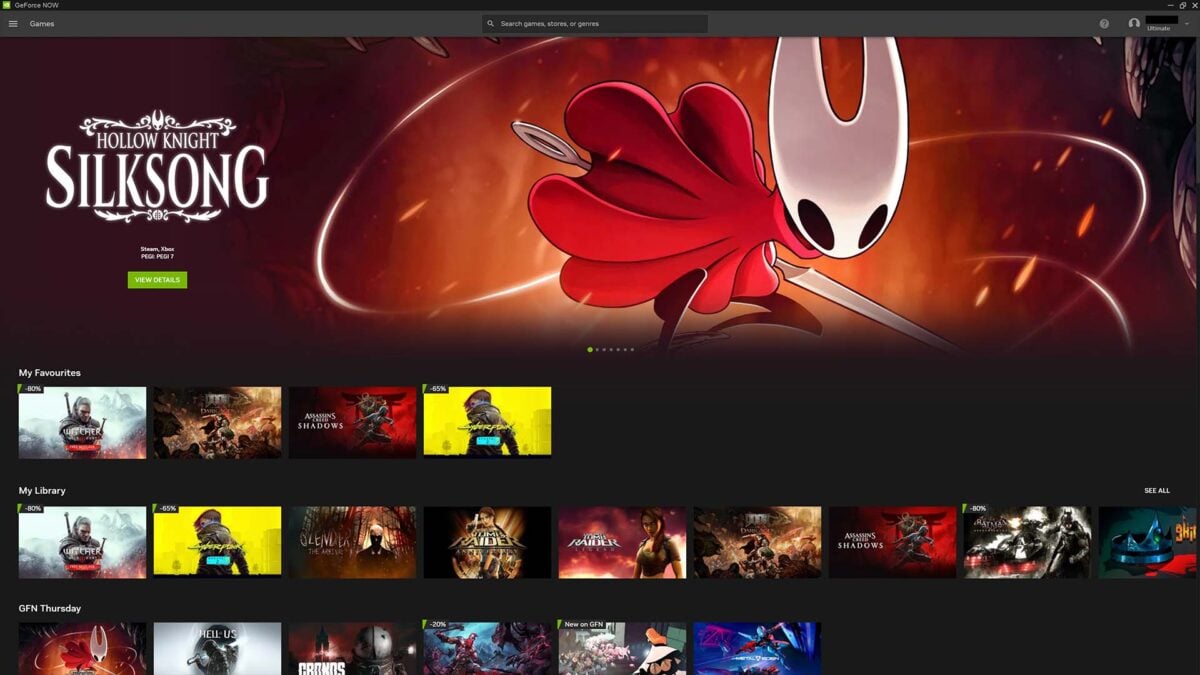Open the user account avatar
1200x675 pixels.
coord(1134,23)
